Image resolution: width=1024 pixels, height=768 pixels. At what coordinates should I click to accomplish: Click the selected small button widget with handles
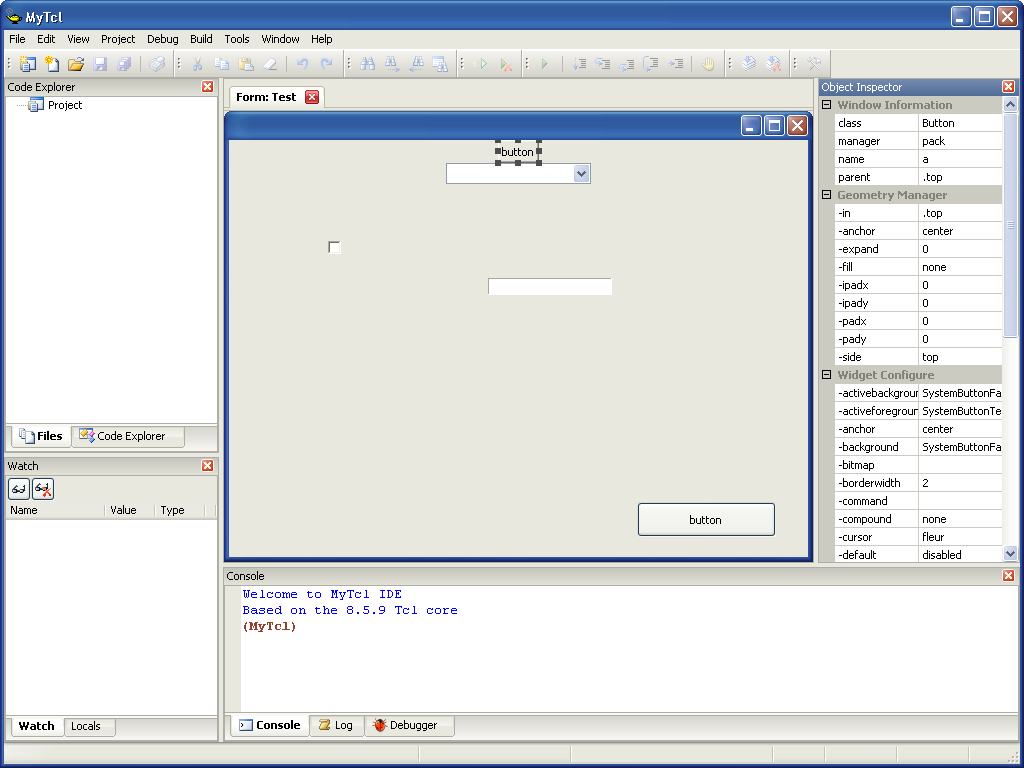[x=518, y=152]
